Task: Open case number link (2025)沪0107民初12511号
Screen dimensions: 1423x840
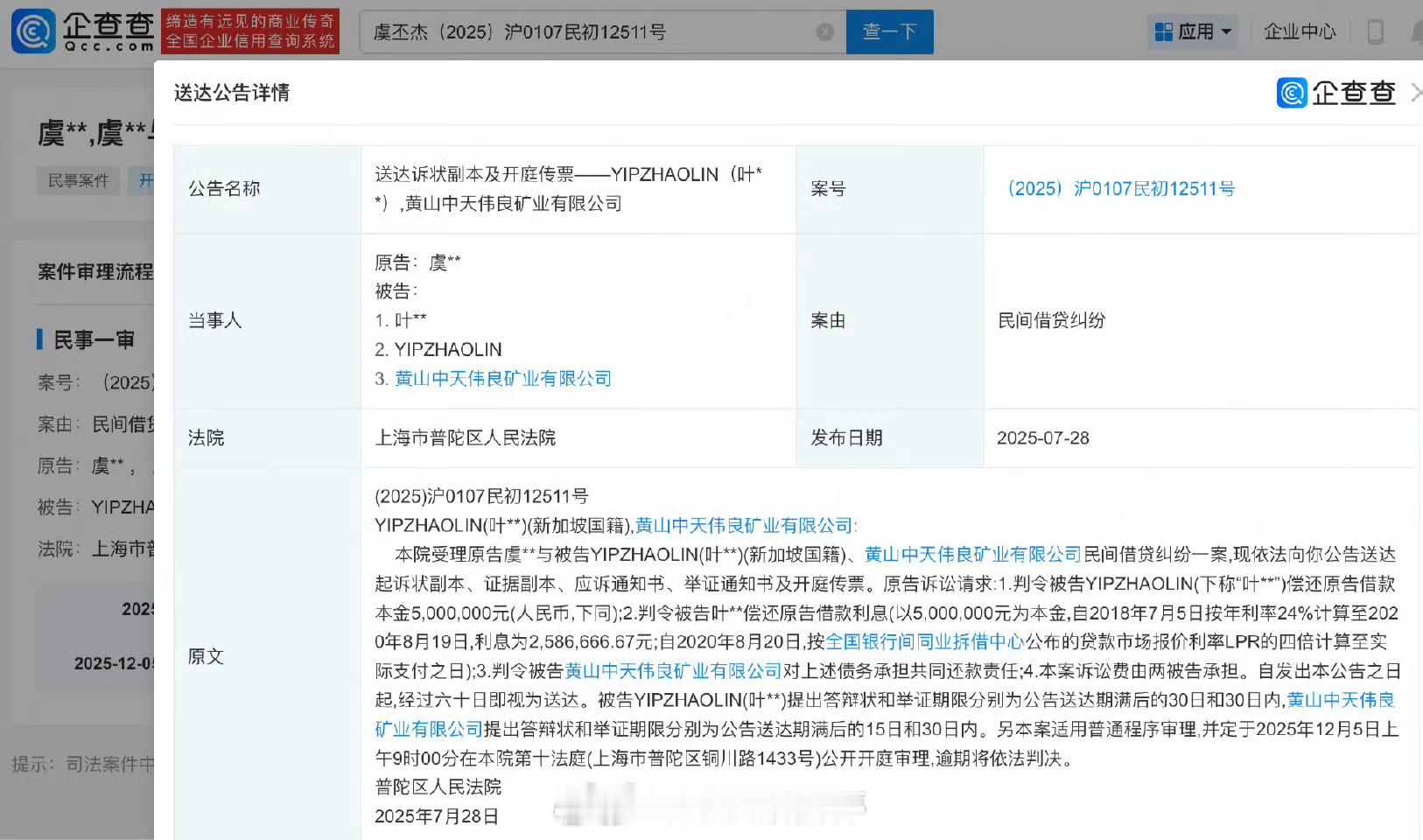Action: [1121, 189]
